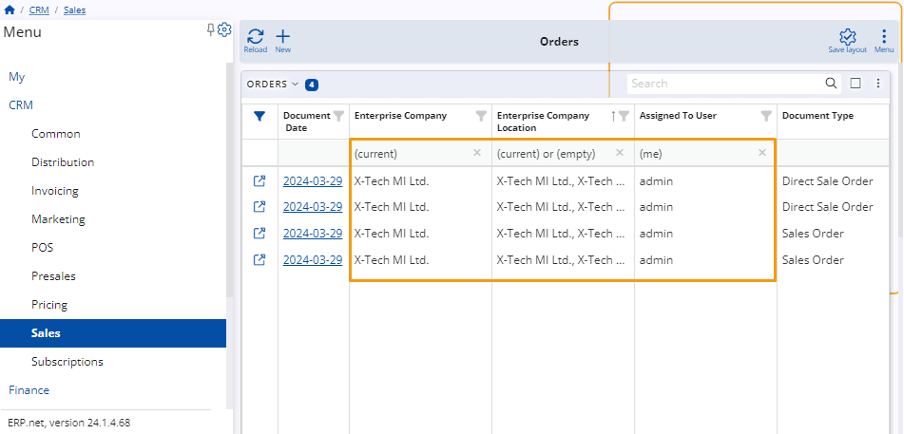
Task: Open first Sales Order row icon
Action: (x=259, y=233)
